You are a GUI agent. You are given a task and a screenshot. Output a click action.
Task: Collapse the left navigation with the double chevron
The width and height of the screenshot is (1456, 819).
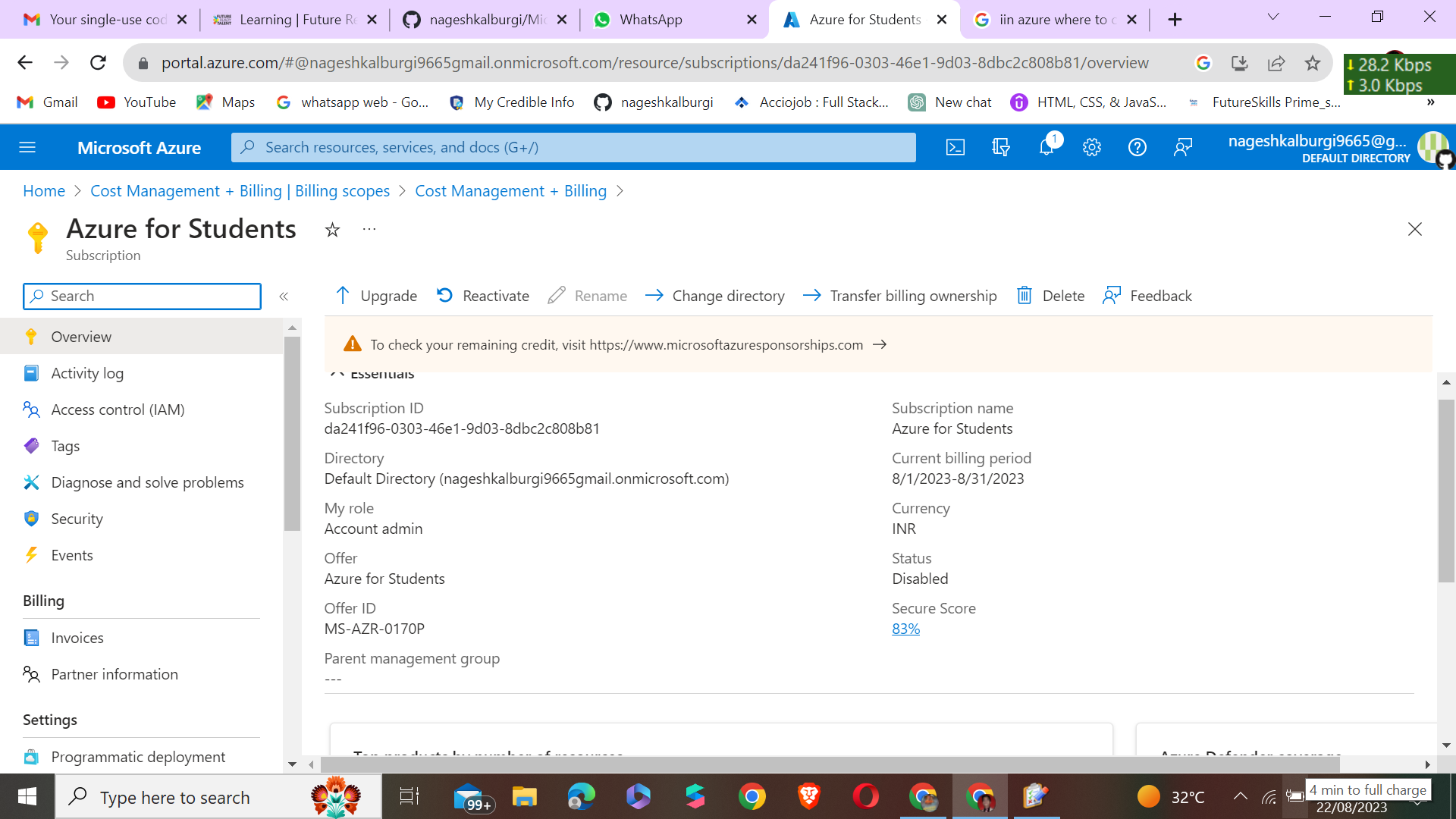[284, 297]
